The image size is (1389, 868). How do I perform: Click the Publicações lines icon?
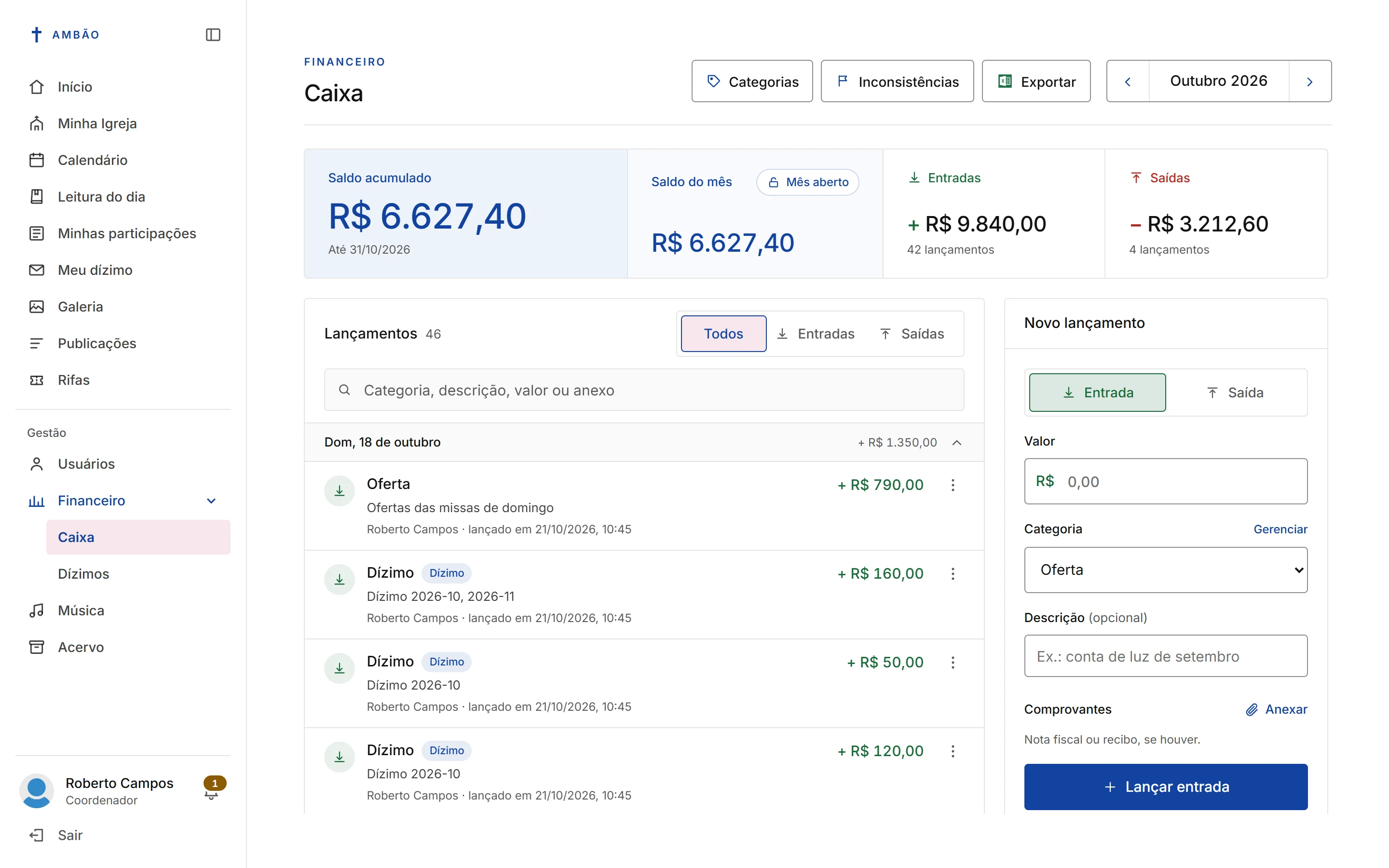[x=37, y=343]
